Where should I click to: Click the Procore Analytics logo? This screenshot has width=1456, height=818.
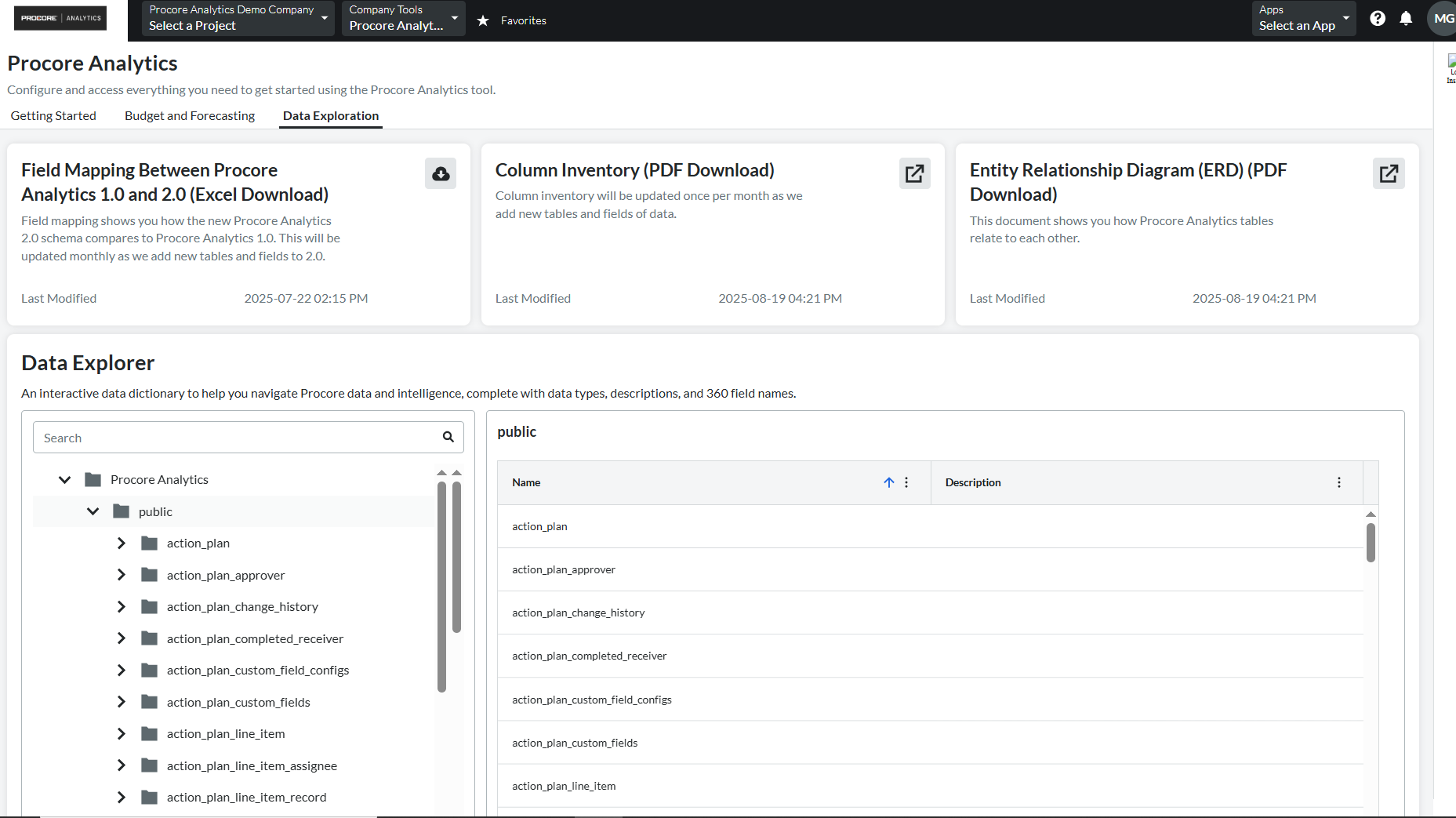(60, 18)
